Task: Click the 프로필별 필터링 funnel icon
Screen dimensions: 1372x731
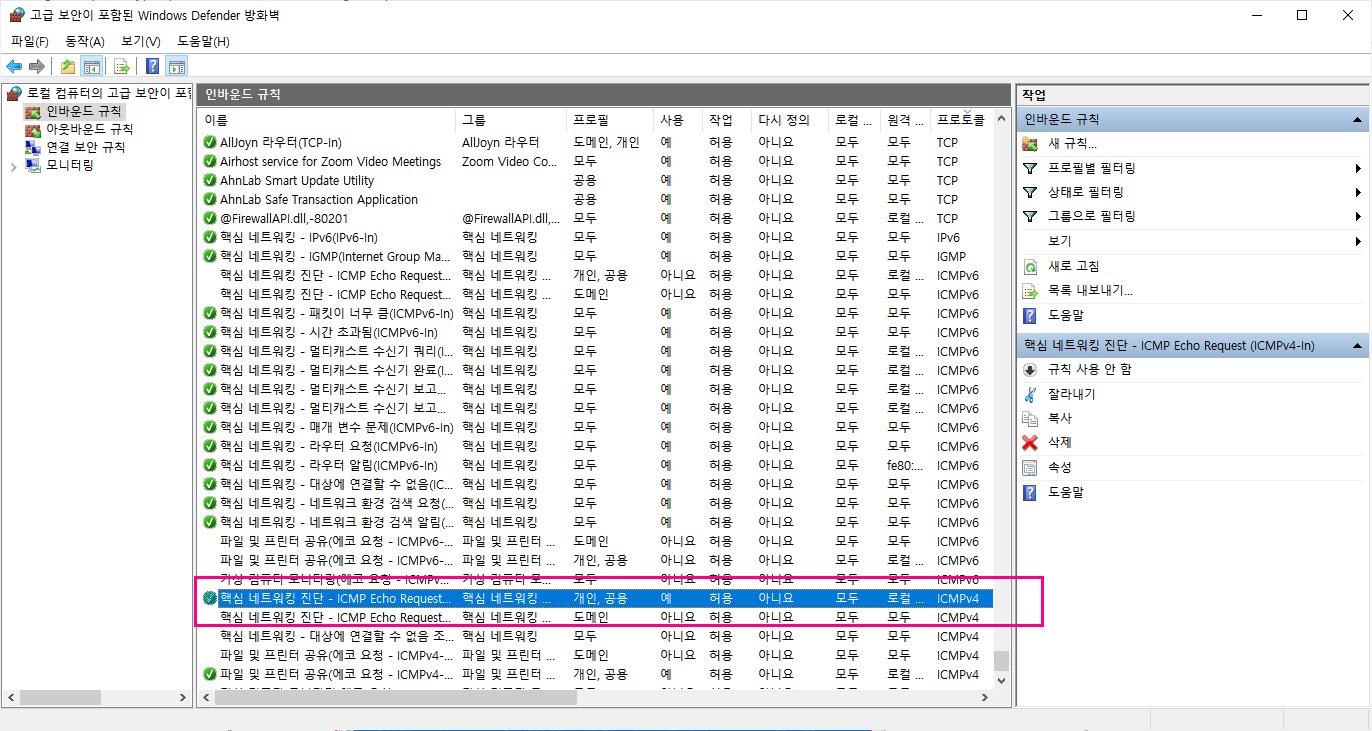Action: coord(1031,168)
